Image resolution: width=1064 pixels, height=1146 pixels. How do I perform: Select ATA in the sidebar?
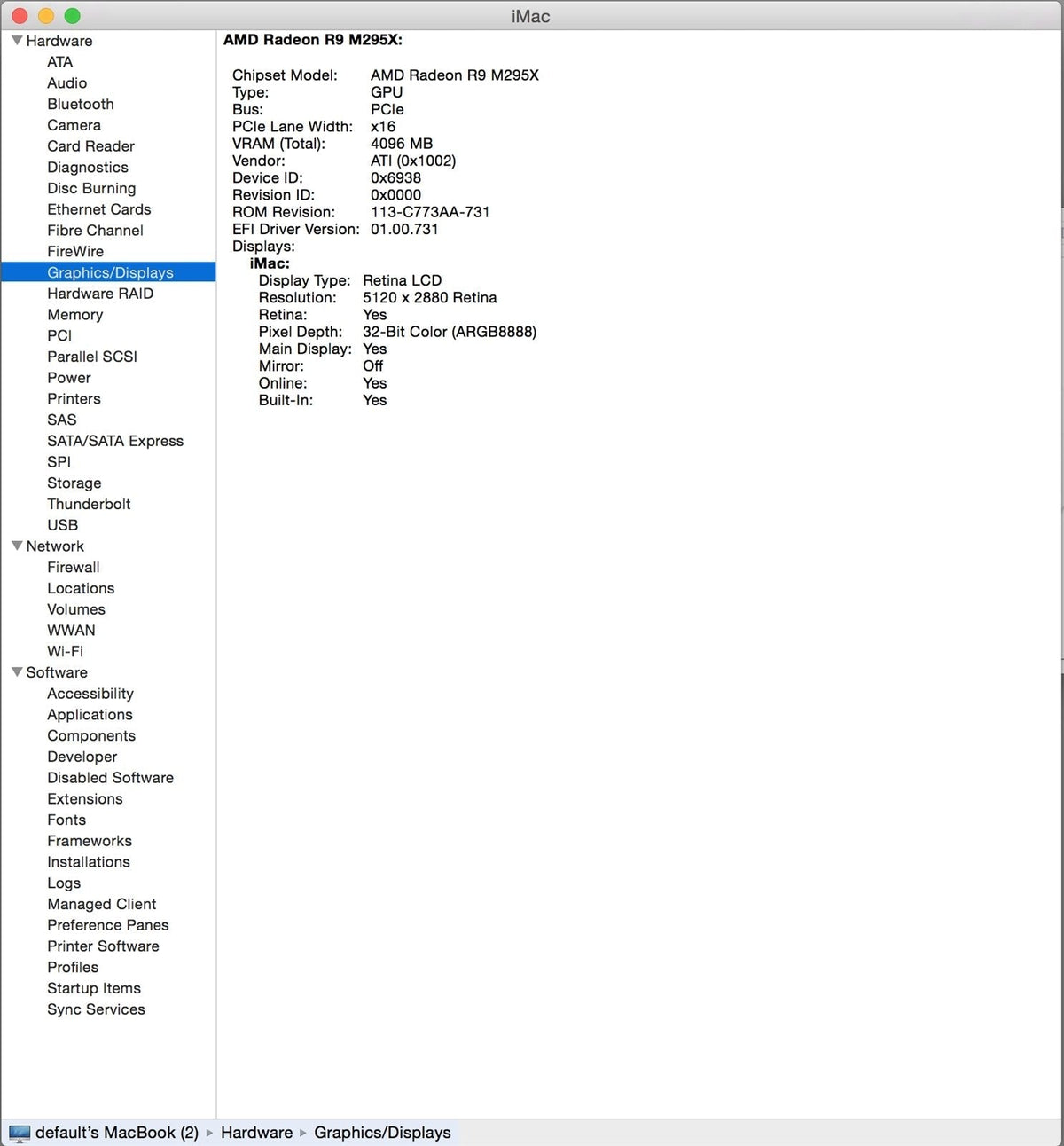tap(60, 62)
